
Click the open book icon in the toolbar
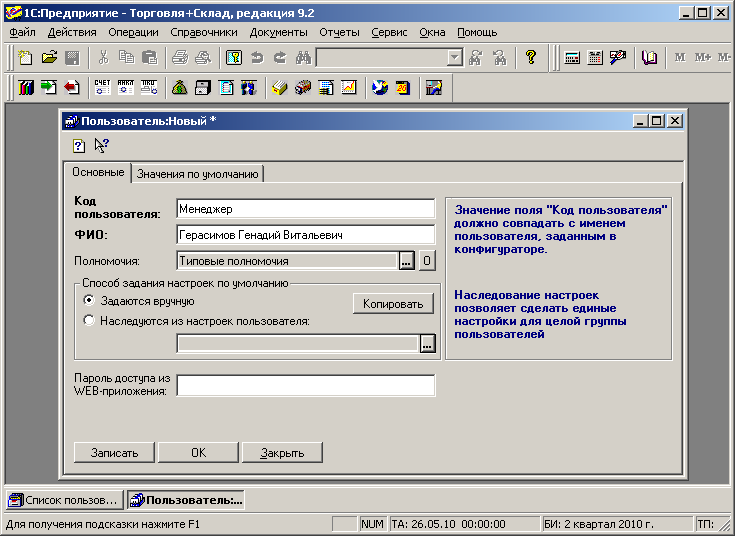(x=649, y=58)
